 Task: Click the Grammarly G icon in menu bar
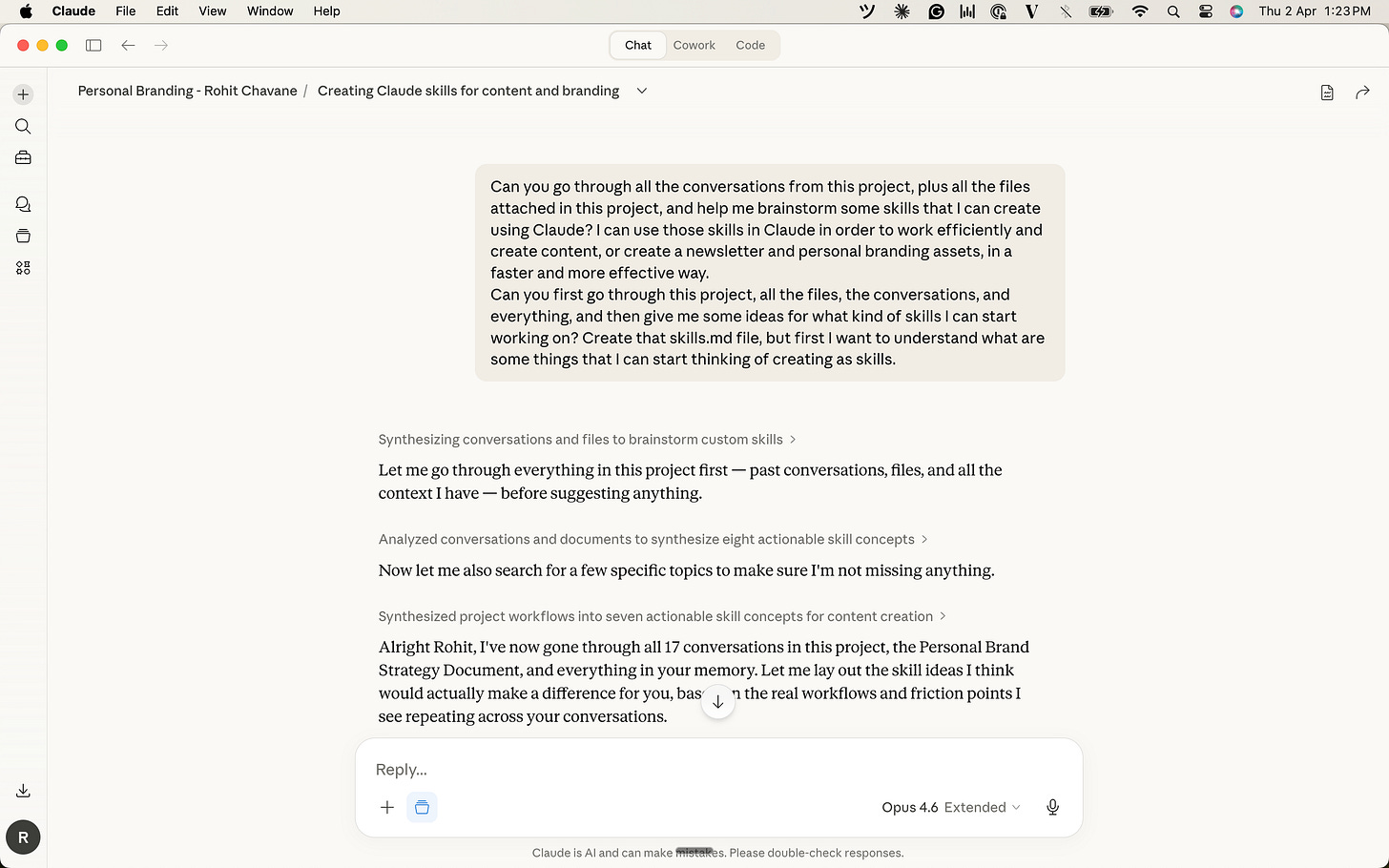coord(936,11)
